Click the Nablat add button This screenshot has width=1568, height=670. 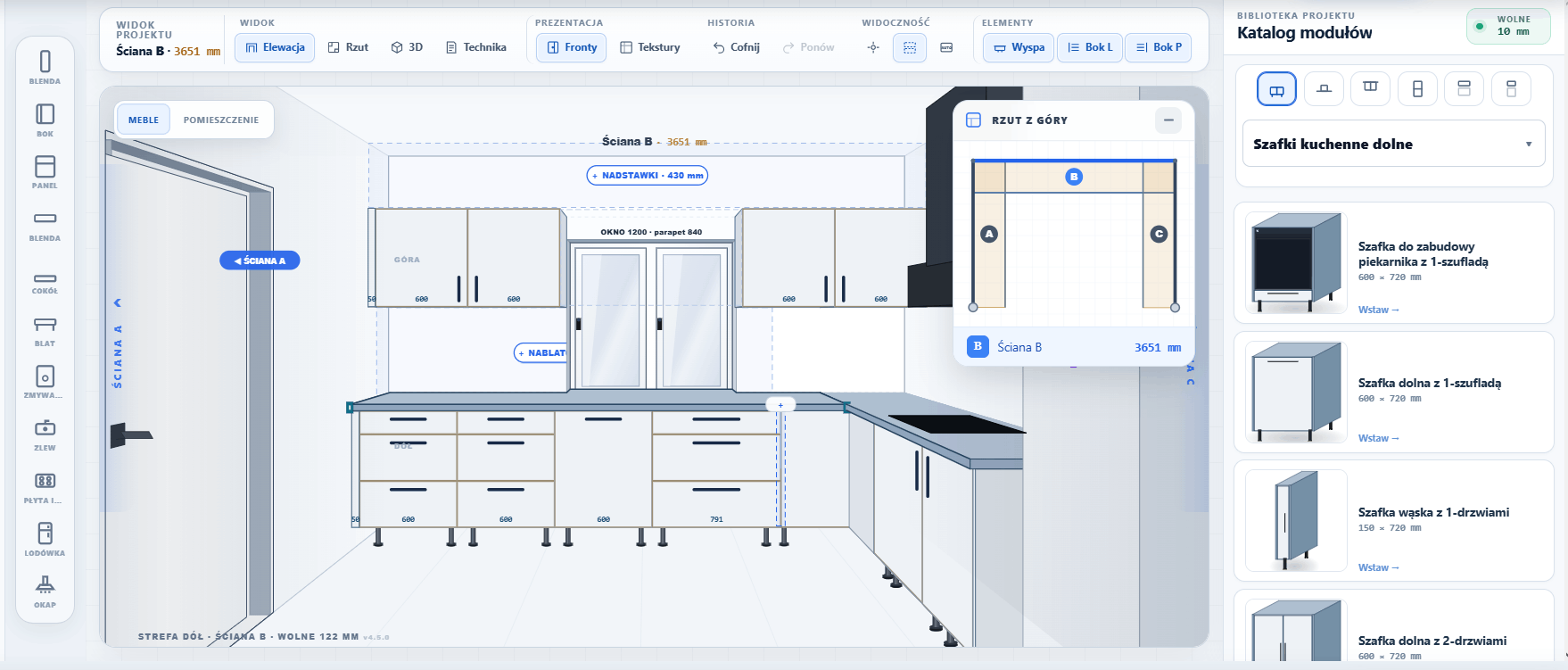[x=541, y=353]
